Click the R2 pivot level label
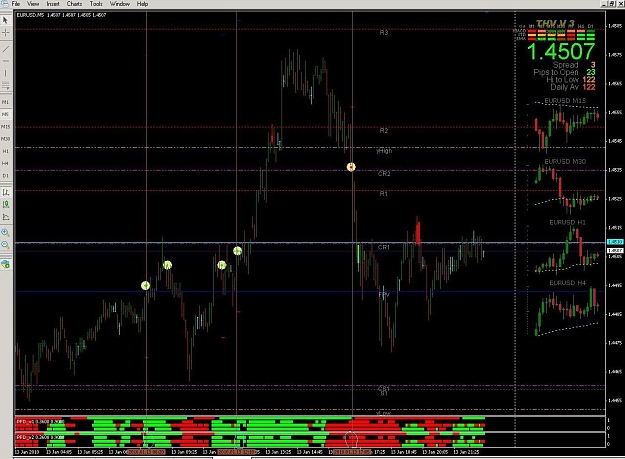Image resolution: width=625 pixels, height=459 pixels. pos(383,130)
